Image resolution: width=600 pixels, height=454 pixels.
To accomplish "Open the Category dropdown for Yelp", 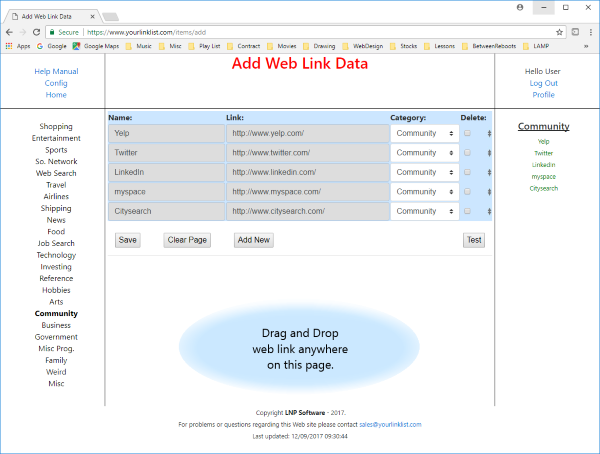I will [425, 133].
